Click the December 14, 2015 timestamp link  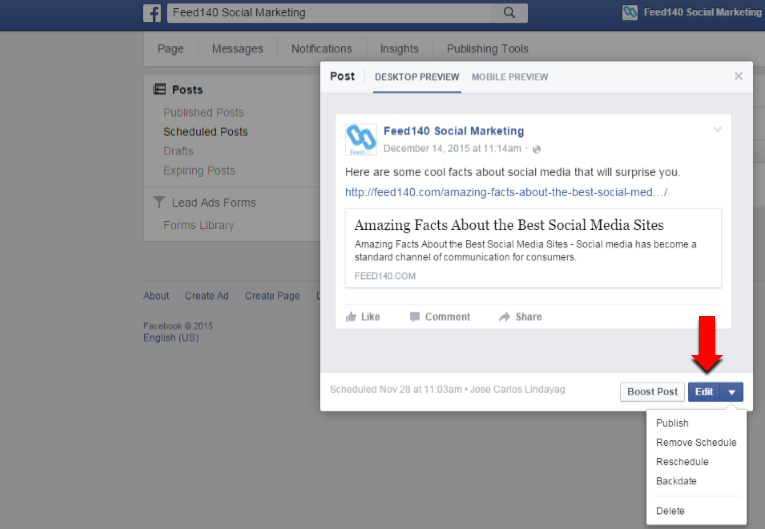point(452,148)
